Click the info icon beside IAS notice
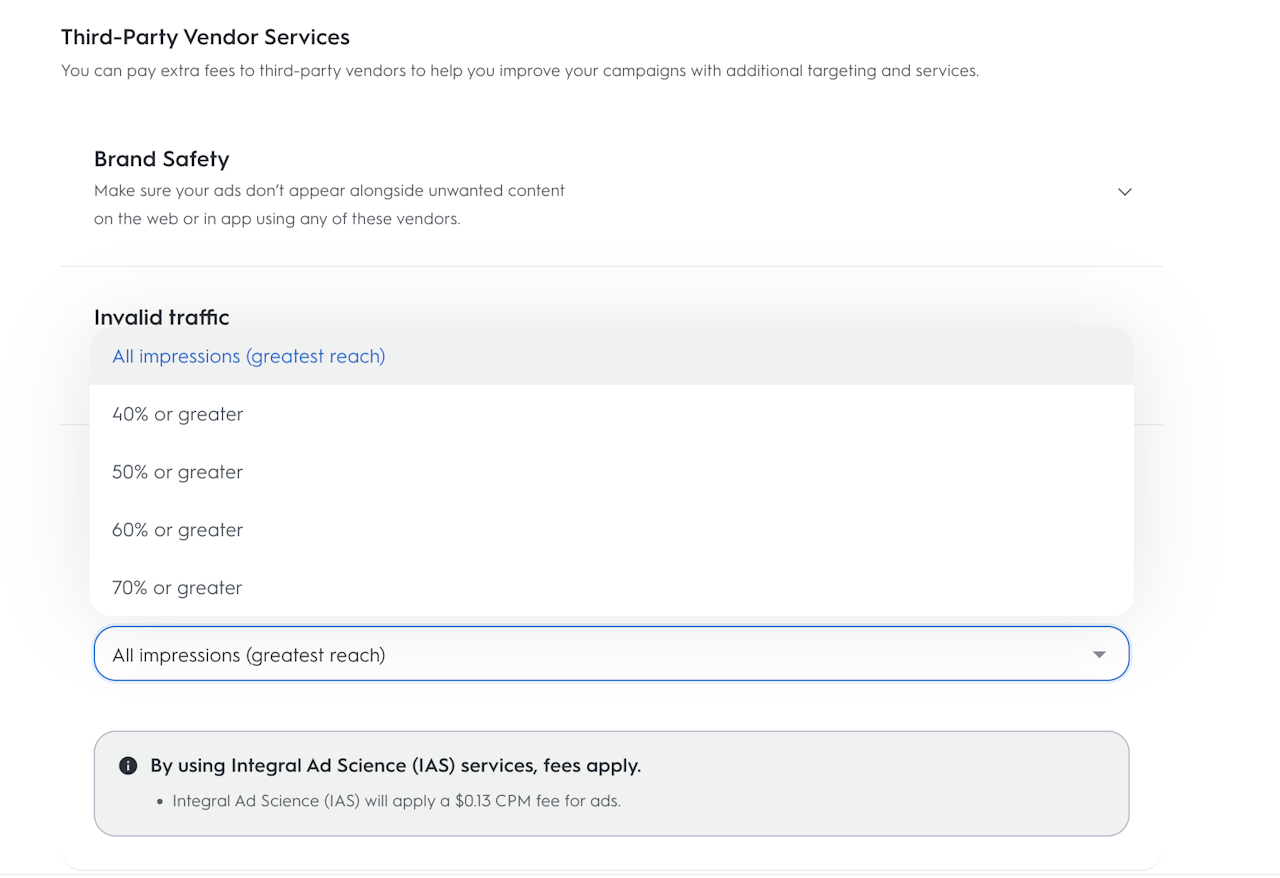Screen dimensions: 1280x878 [x=128, y=766]
